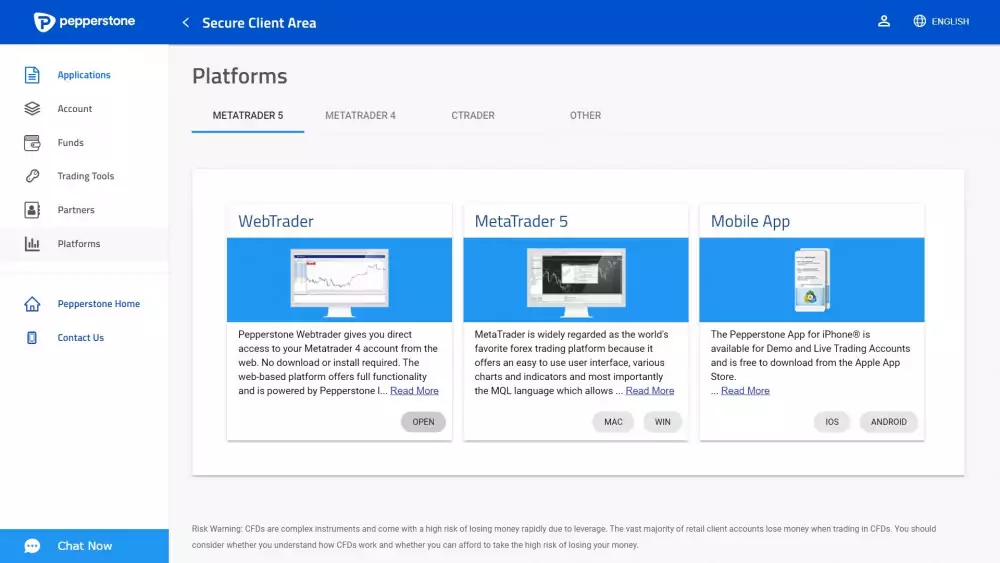Click the ANDROID mobile app button
Image resolution: width=1000 pixels, height=563 pixels.
(x=889, y=422)
